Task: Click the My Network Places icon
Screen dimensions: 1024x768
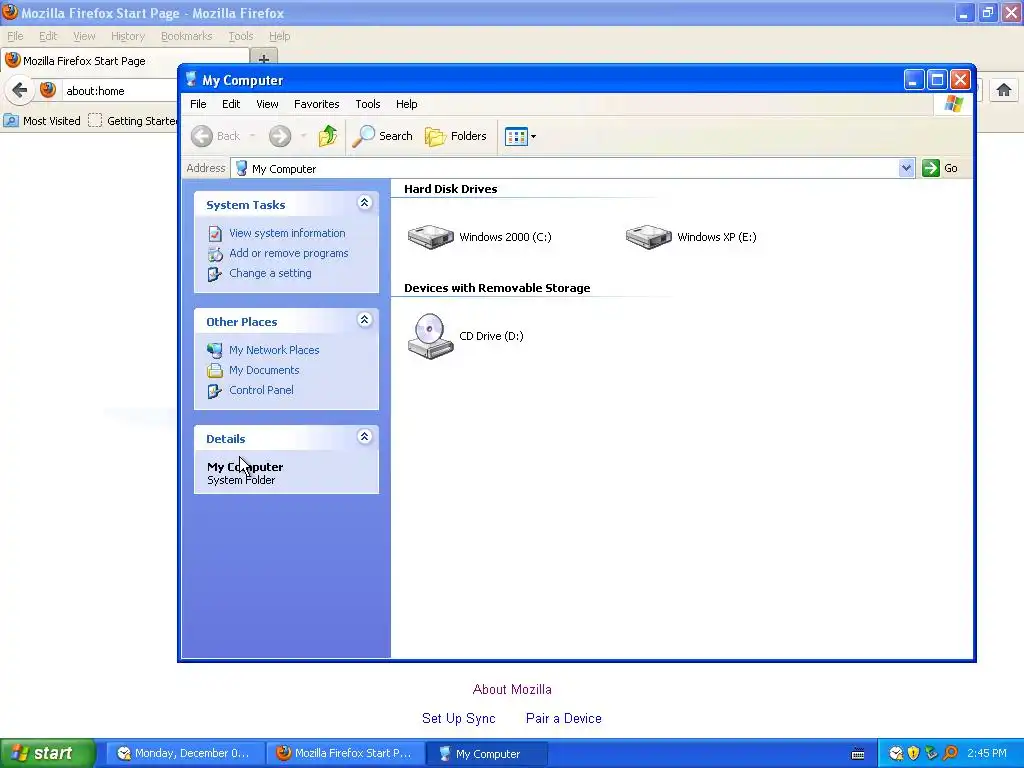Action: click(x=215, y=350)
